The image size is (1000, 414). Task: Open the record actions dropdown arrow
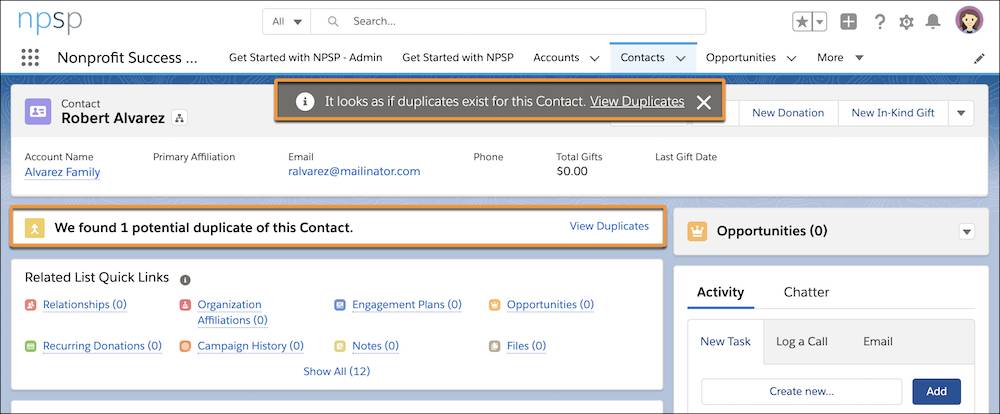(961, 113)
